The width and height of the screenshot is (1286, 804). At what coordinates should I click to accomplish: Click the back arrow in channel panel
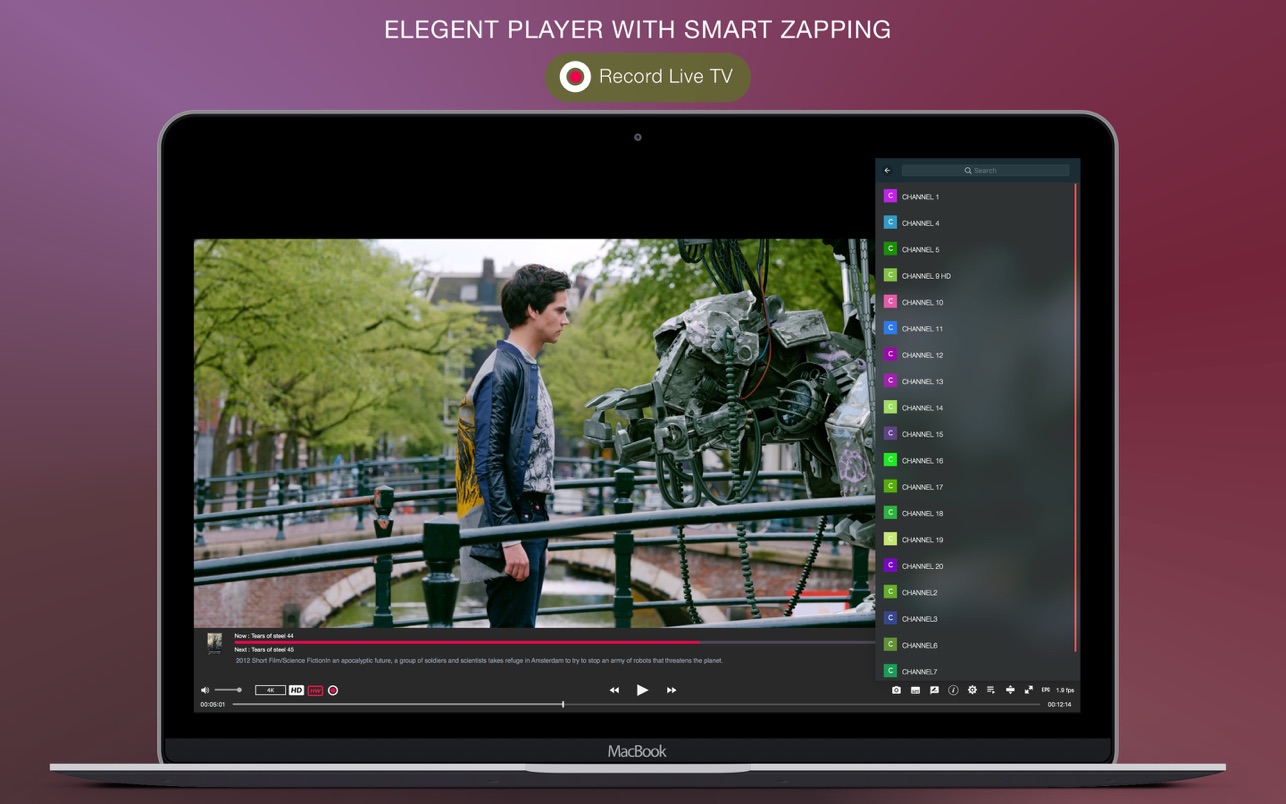pos(887,170)
